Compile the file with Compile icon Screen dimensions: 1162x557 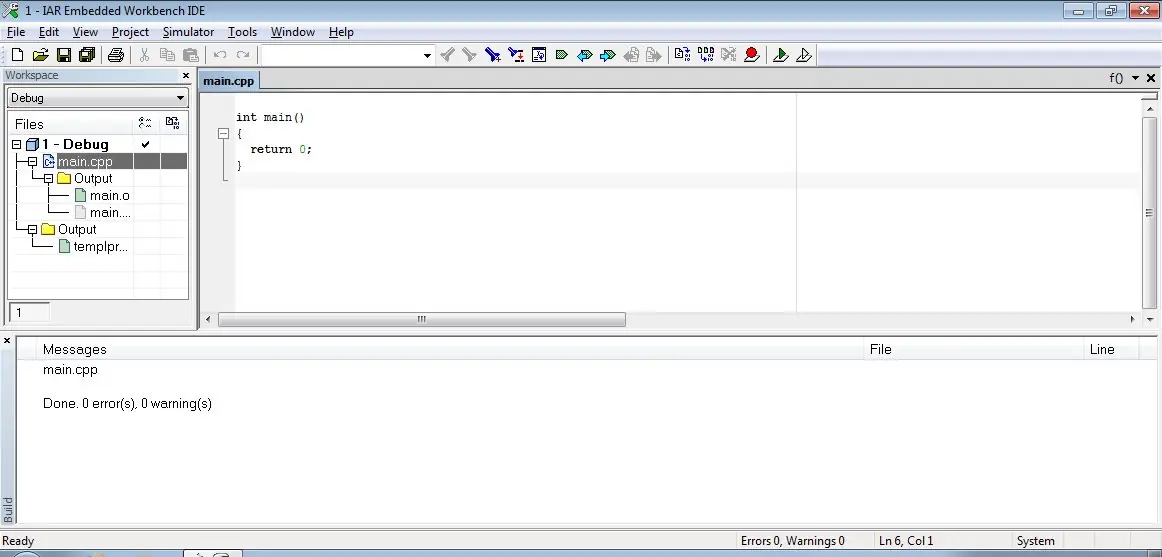tap(683, 55)
